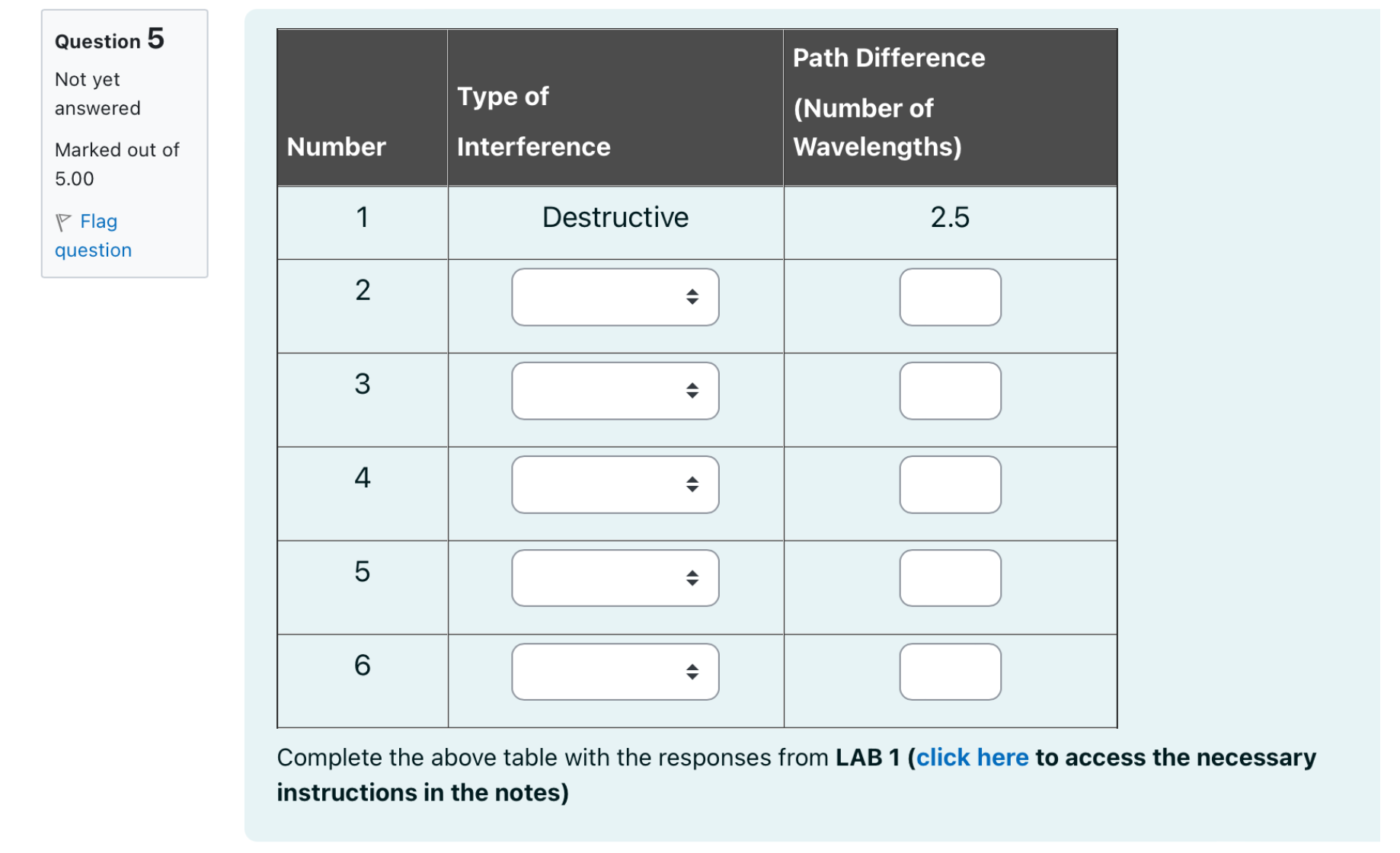
Task: Select the path difference input for row 5
Action: click(x=950, y=578)
